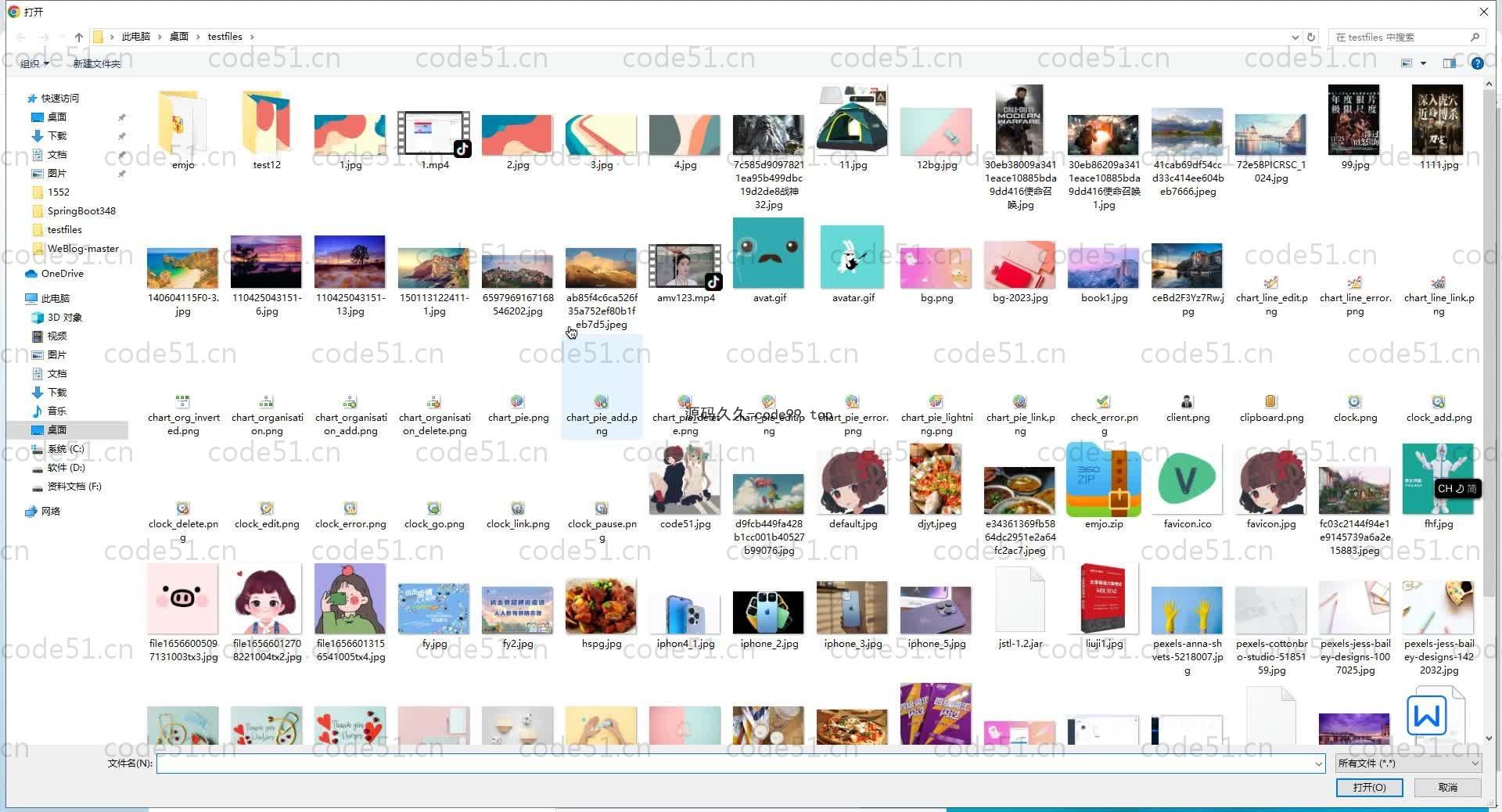Viewport: 1502px width, 812px height.
Task: Click the search testfiles input box
Action: (x=1400, y=37)
